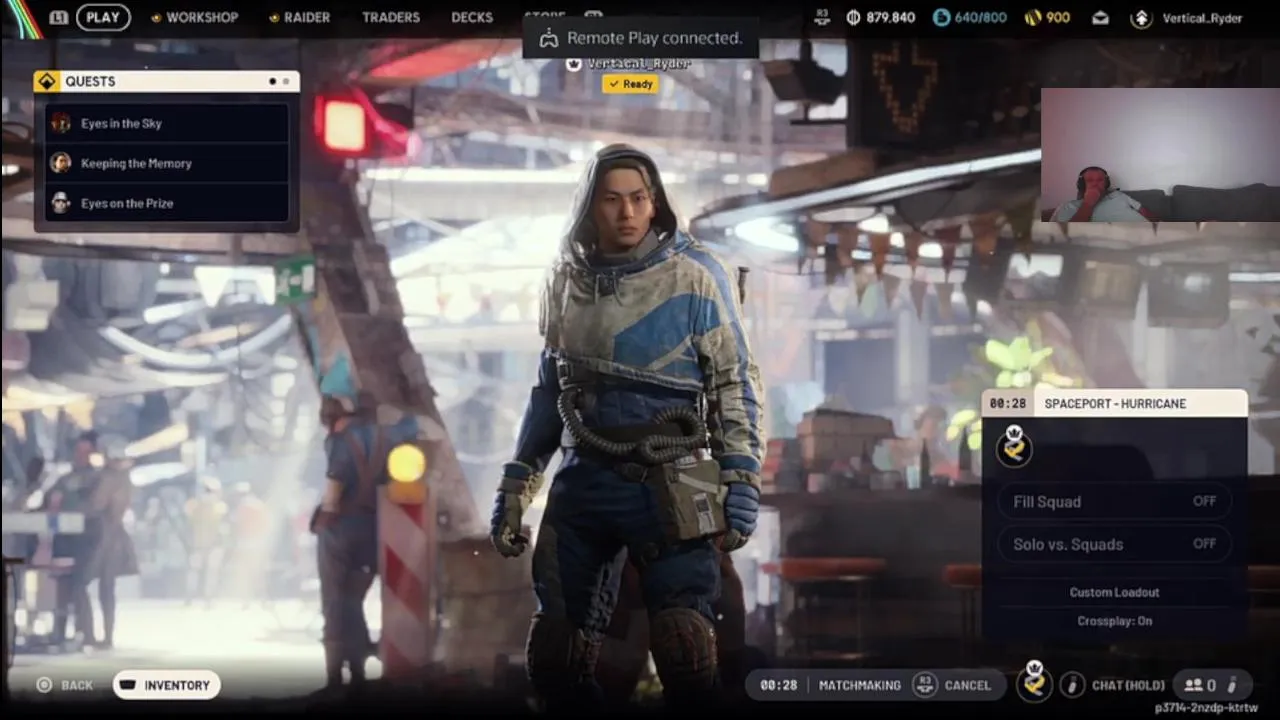Click the Eyes on the Prize quest portrait
The width and height of the screenshot is (1280, 720).
pyautogui.click(x=61, y=203)
